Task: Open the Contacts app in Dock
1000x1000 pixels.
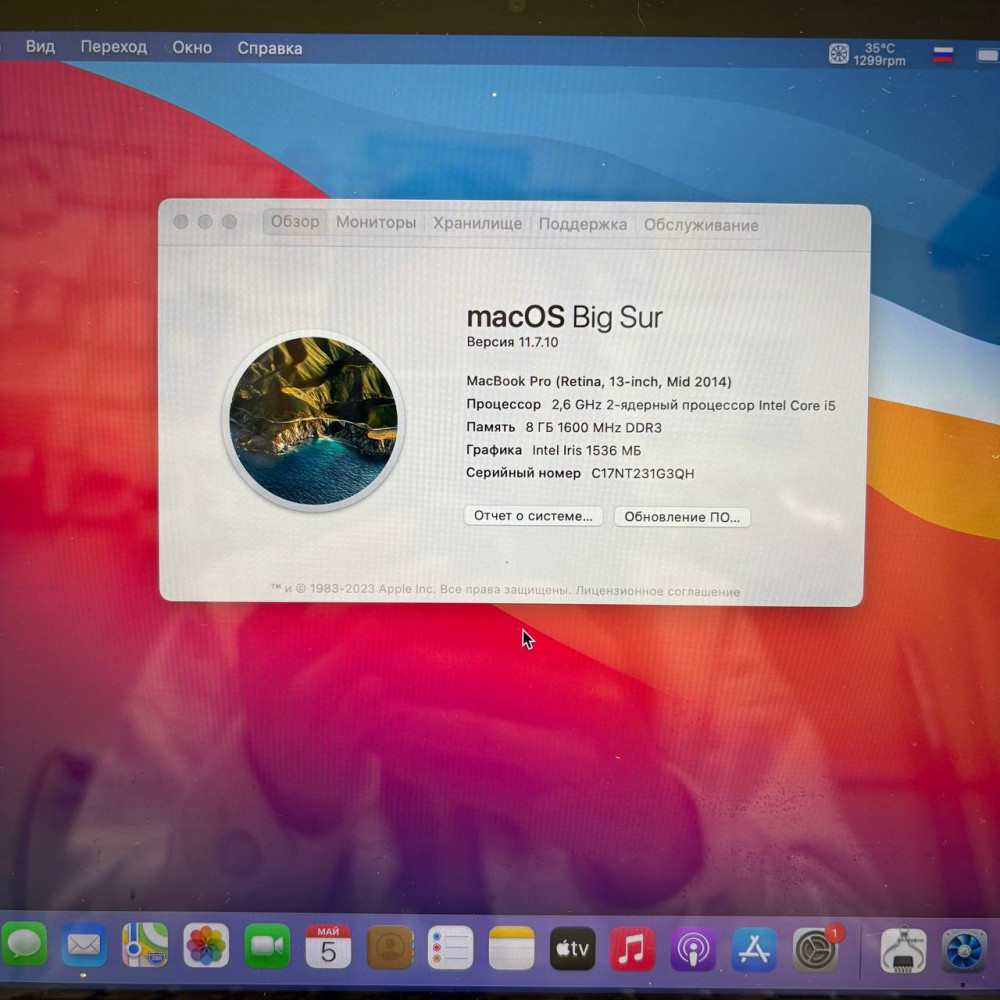Action: [x=390, y=947]
